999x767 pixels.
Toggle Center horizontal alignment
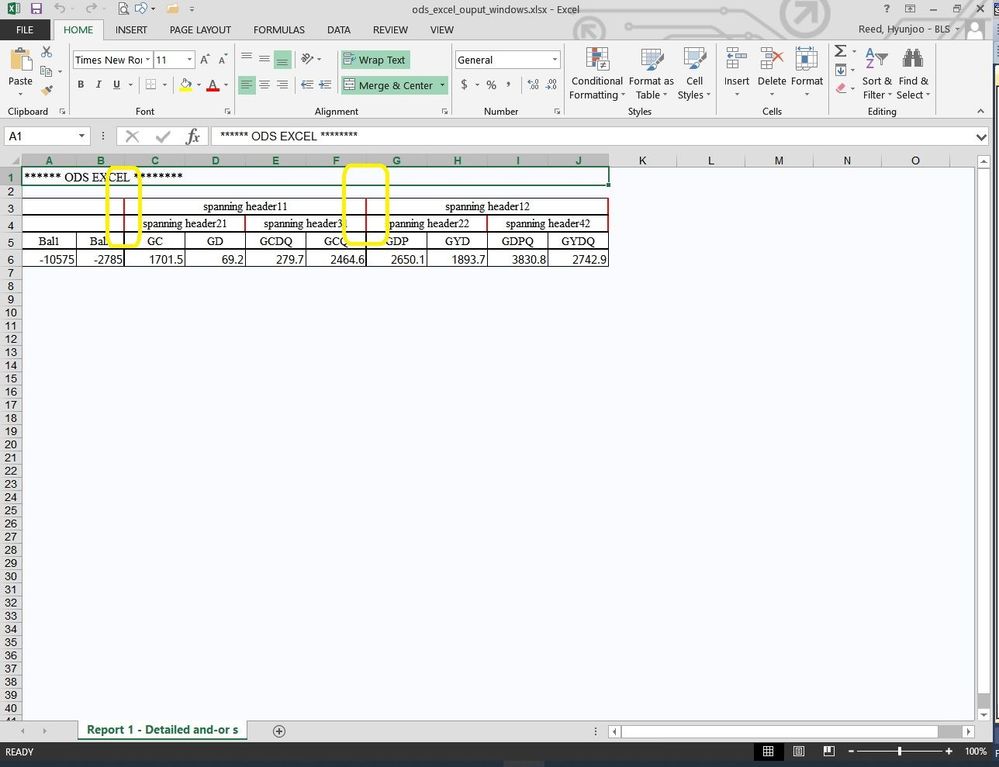264,85
